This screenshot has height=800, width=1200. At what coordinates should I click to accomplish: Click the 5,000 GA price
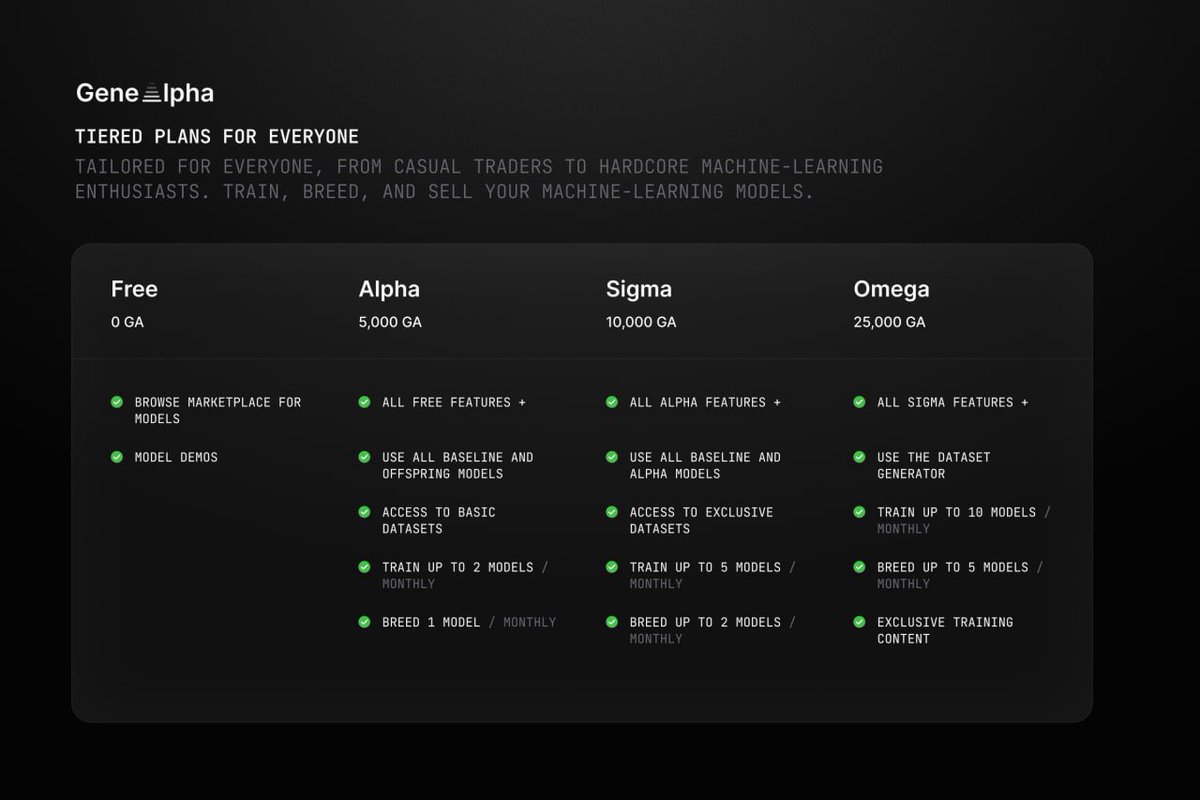pos(390,322)
